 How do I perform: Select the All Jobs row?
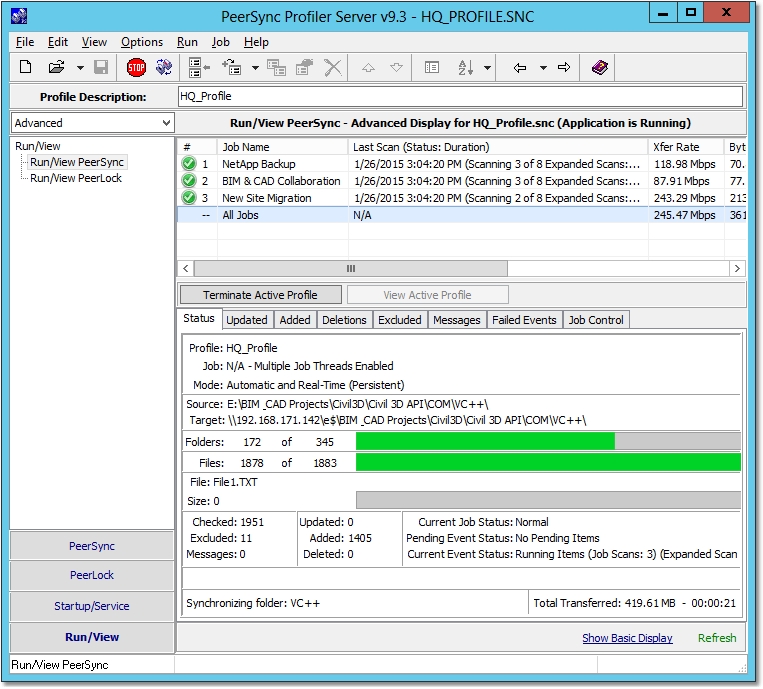461,215
